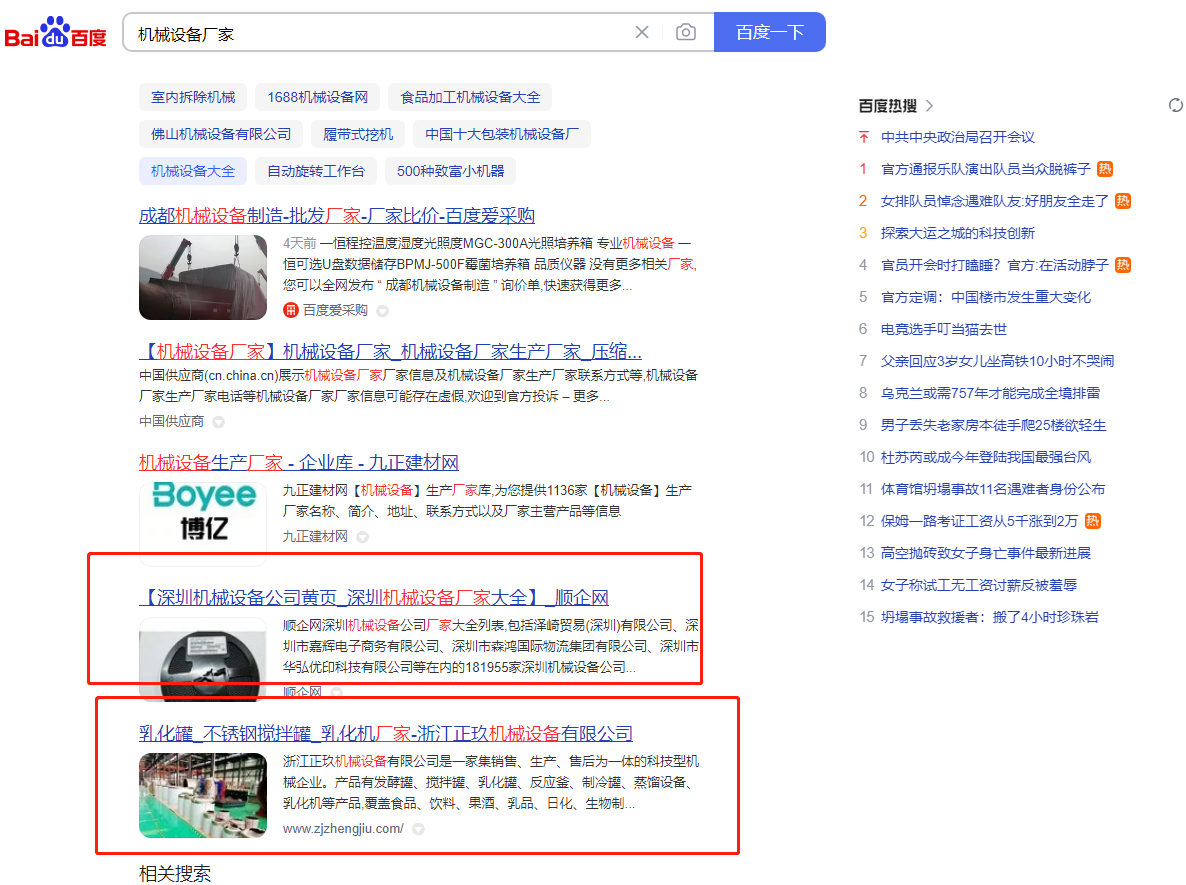The image size is (1186, 885).
Task: Open hot search 保姆一路考证工资从5千涨到2万
Action: point(979,521)
